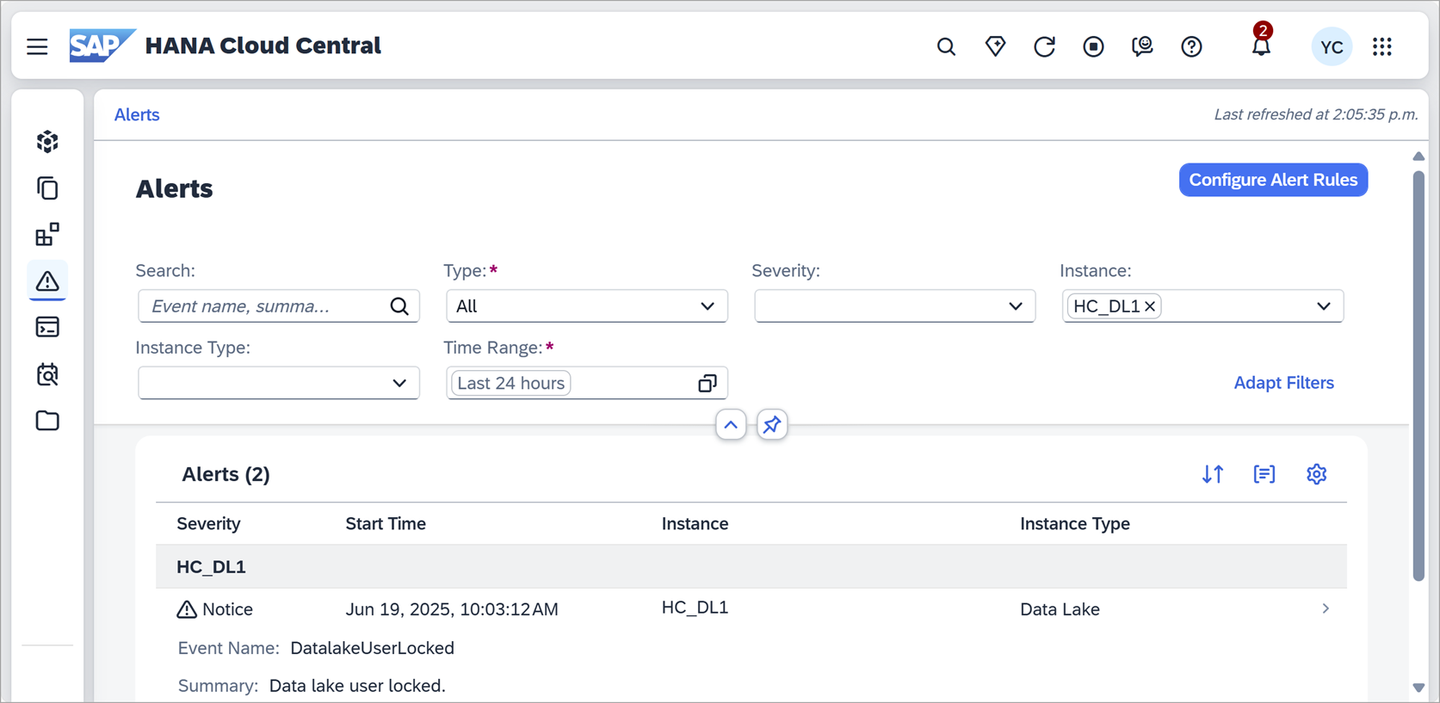Collapse the filter header area

tap(731, 425)
